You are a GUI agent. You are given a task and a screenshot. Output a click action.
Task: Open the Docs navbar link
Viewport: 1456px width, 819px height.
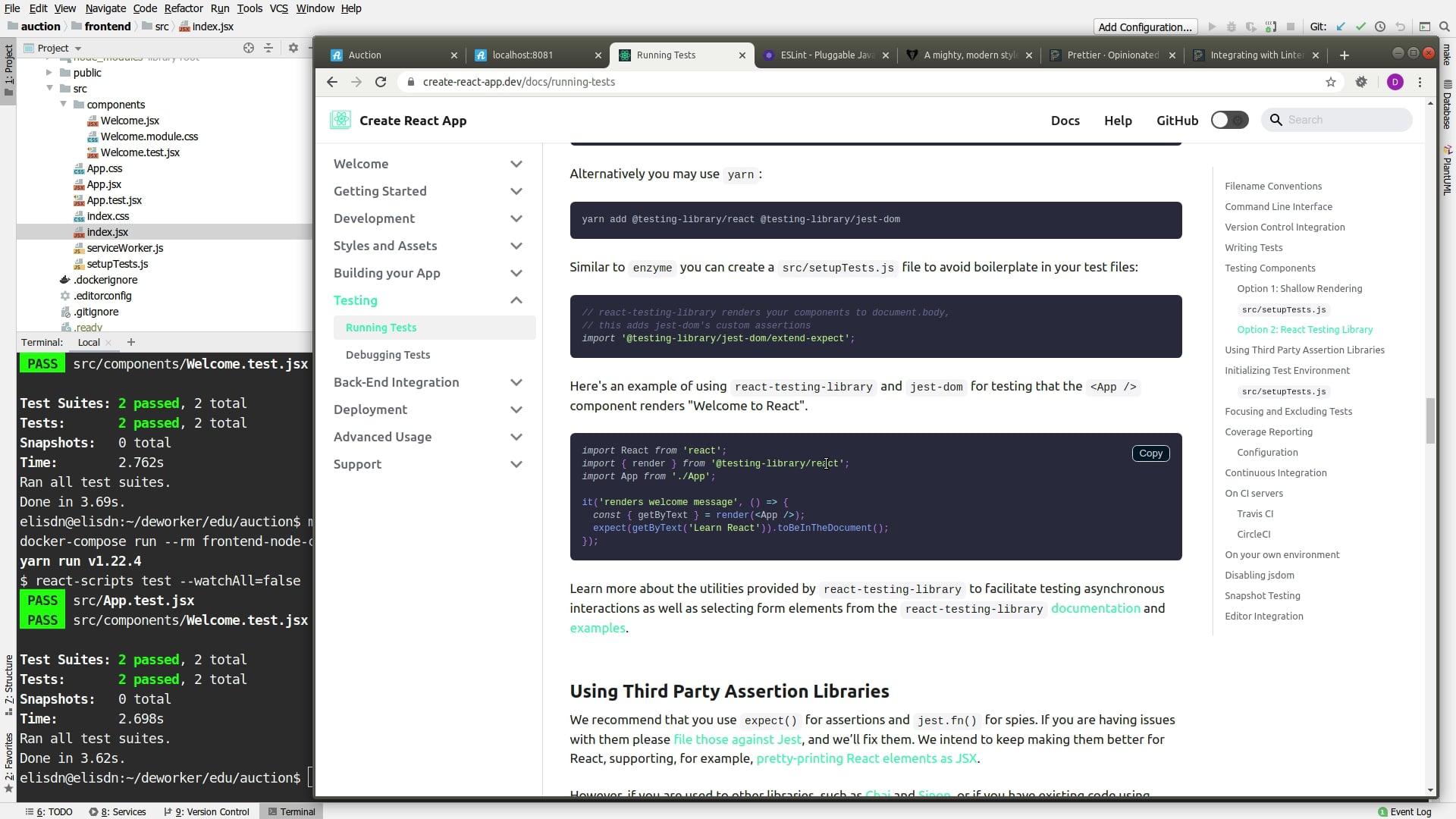(1065, 121)
